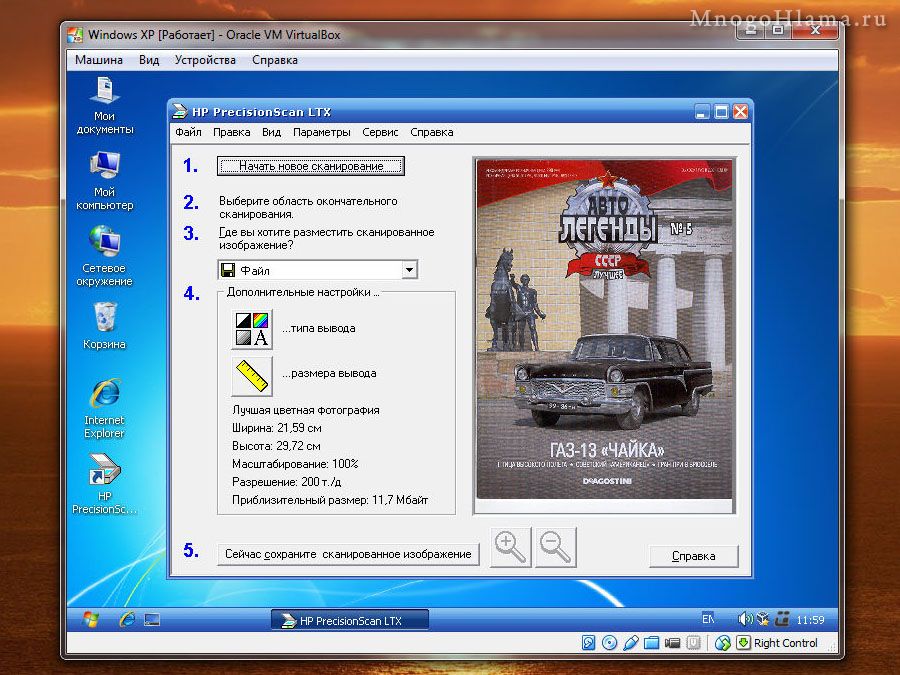Click the Разрешение: 200 т./д text

click(286, 482)
